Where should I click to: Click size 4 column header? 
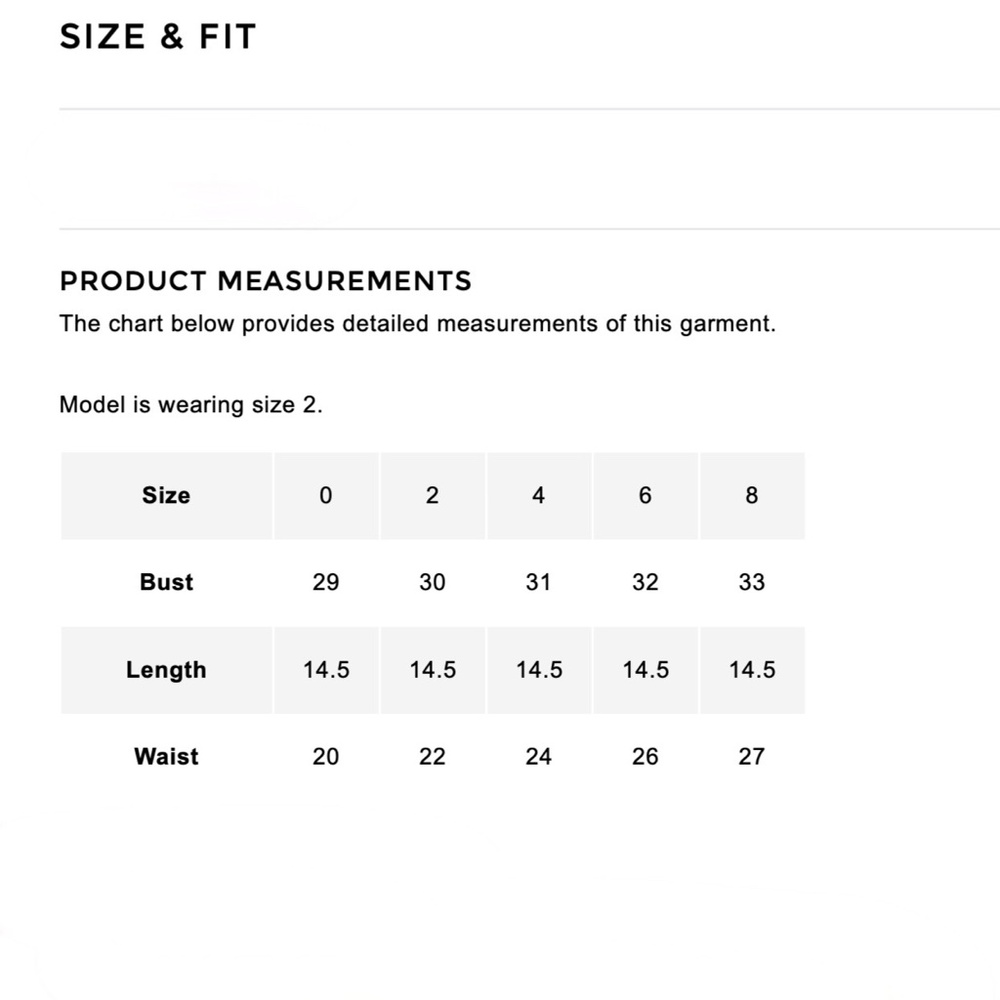pyautogui.click(x=539, y=495)
